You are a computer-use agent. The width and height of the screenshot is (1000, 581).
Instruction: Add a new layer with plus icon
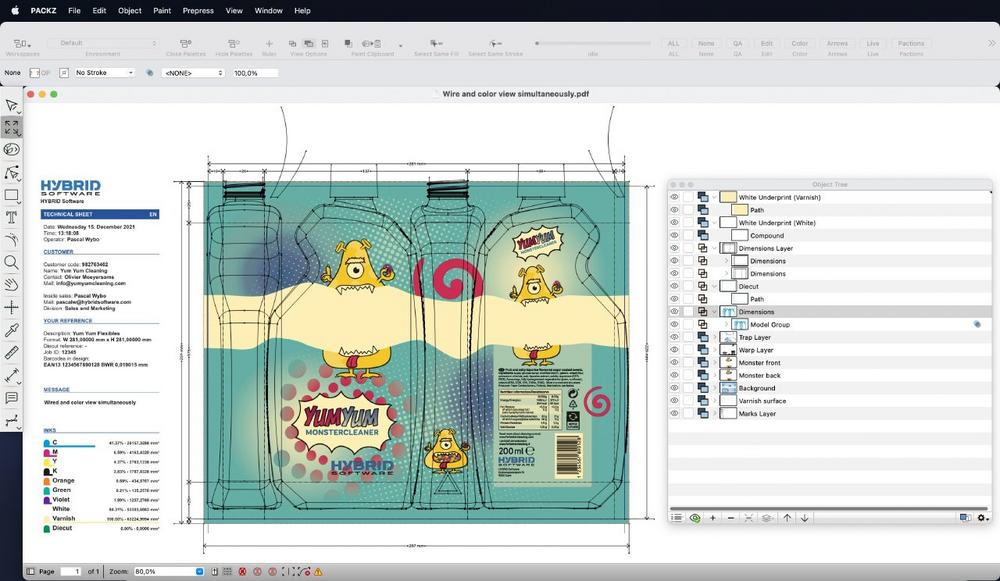point(713,518)
